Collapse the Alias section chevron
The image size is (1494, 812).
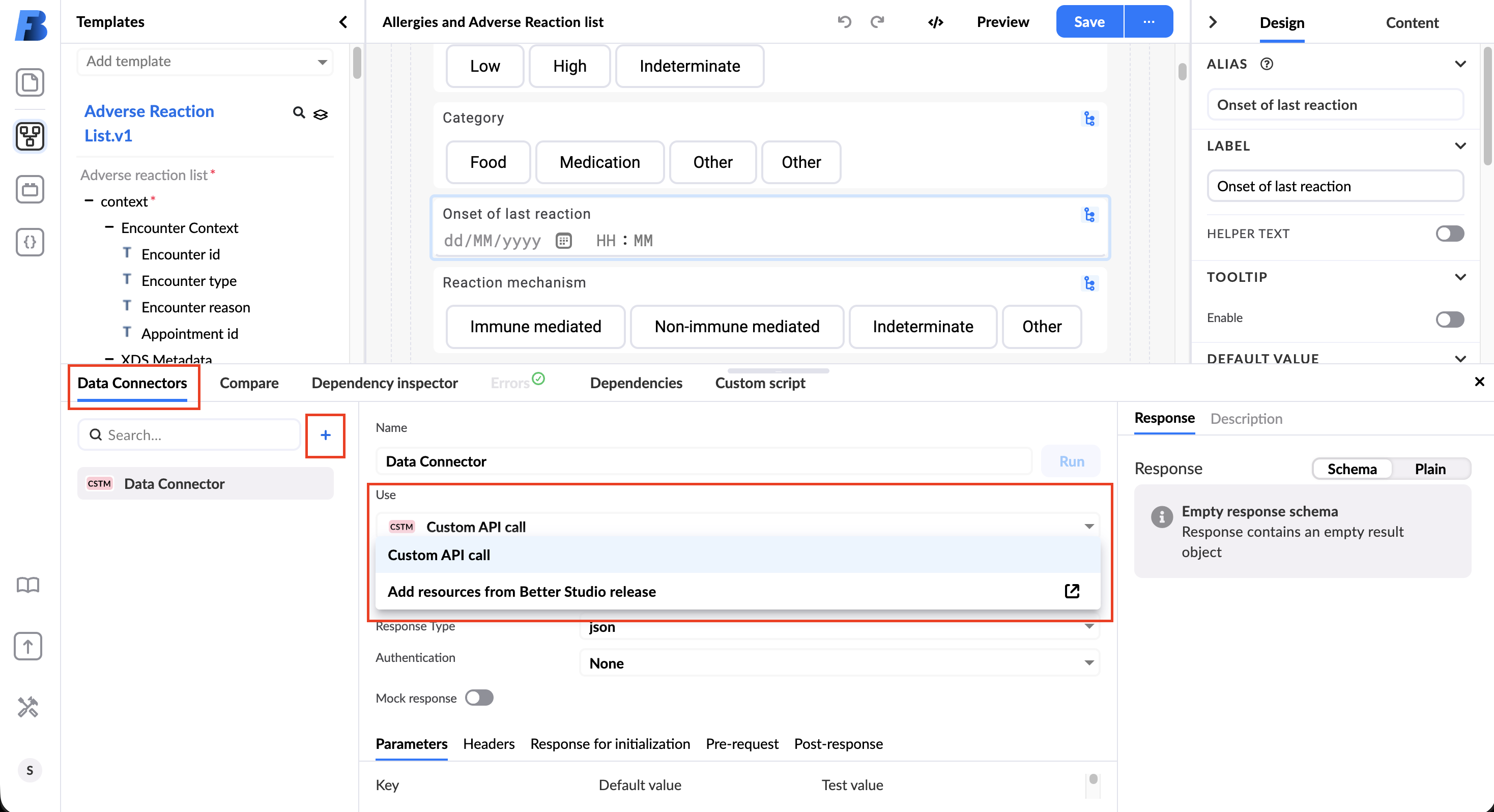pos(1460,64)
